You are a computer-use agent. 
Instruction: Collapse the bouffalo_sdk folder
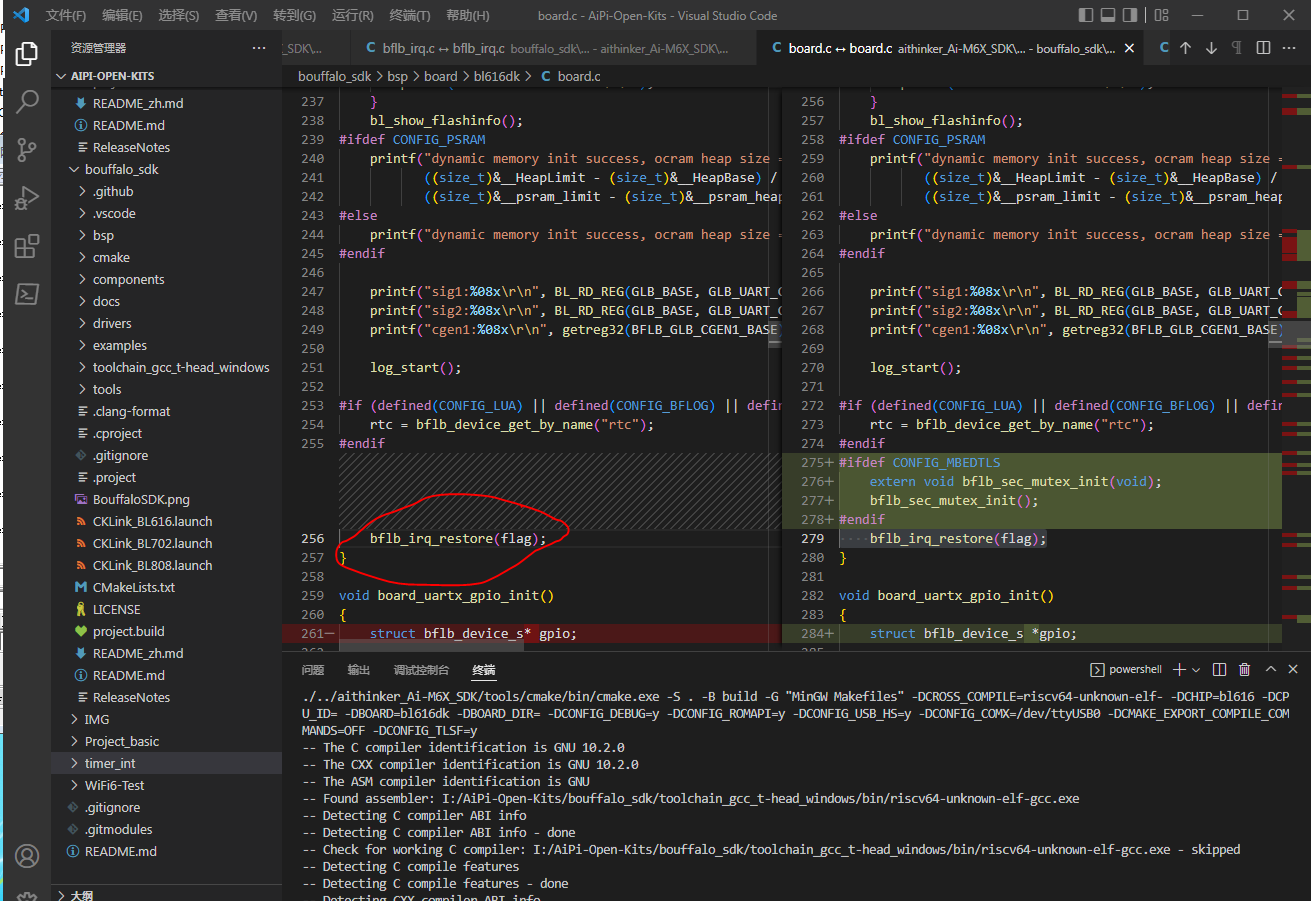pyautogui.click(x=166, y=169)
